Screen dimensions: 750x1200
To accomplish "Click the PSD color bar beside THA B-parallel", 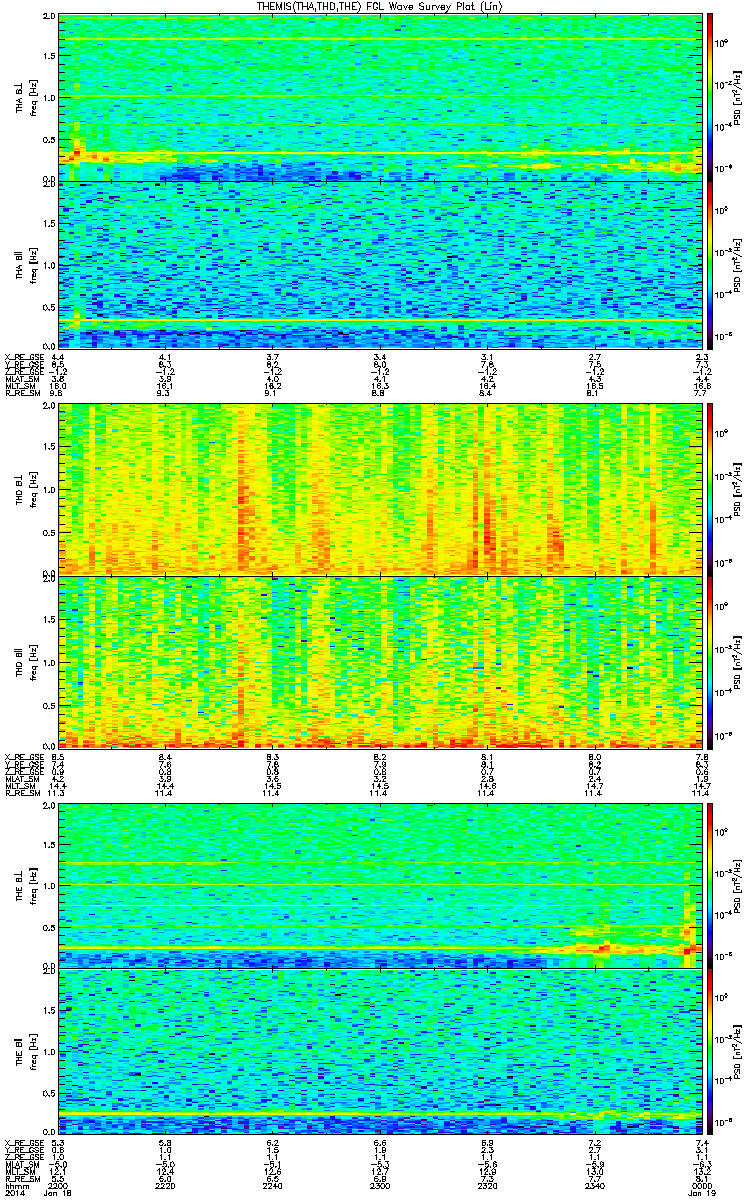I will point(712,264).
